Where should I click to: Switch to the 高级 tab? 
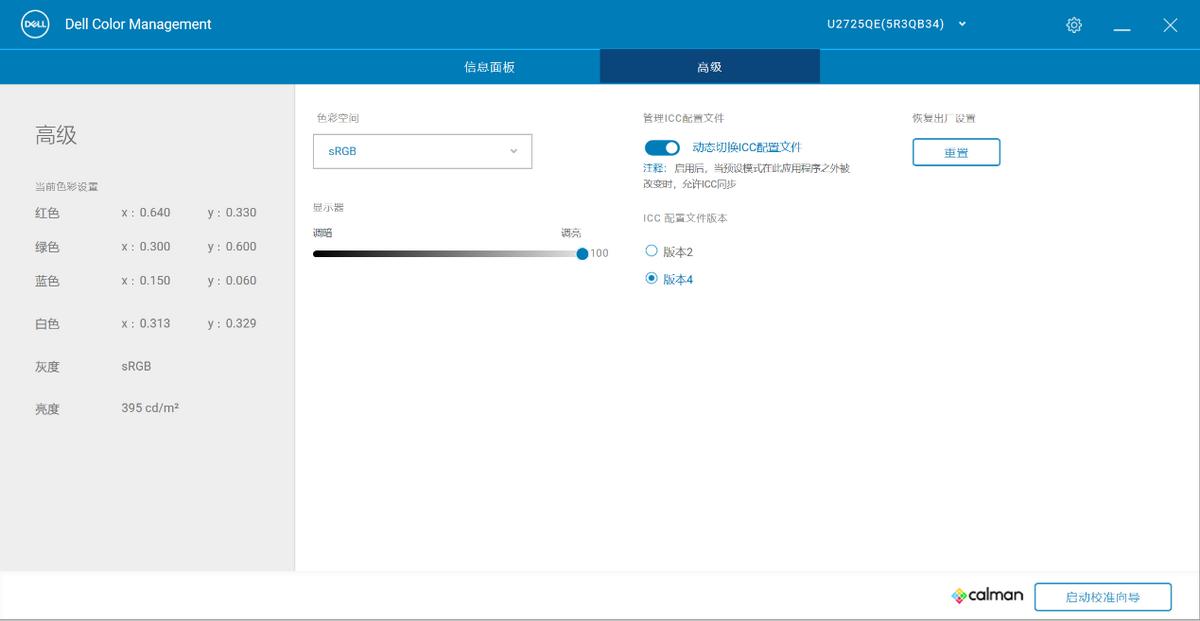click(710, 67)
